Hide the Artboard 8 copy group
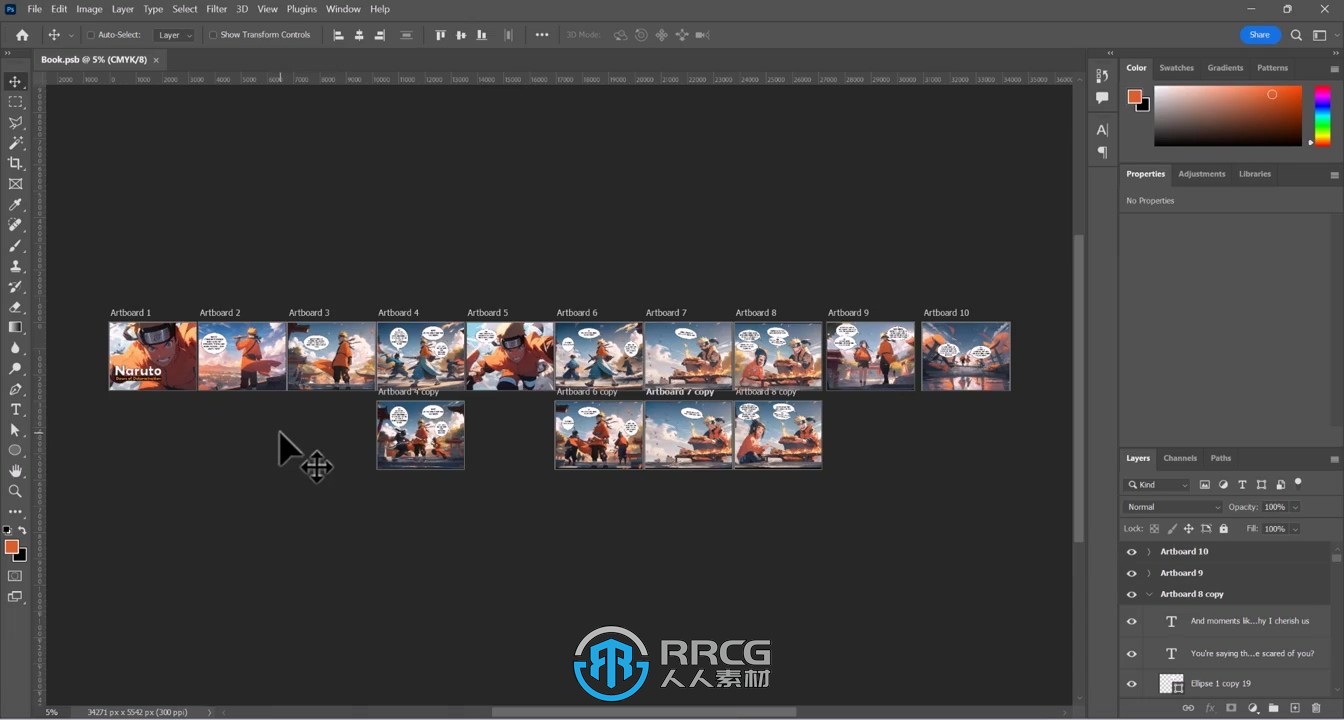This screenshot has width=1344, height=720. point(1131,594)
